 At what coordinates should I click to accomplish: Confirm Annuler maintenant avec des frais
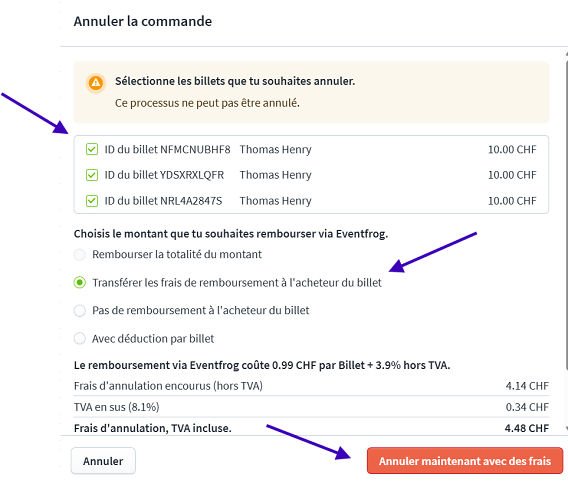pyautogui.click(x=465, y=461)
